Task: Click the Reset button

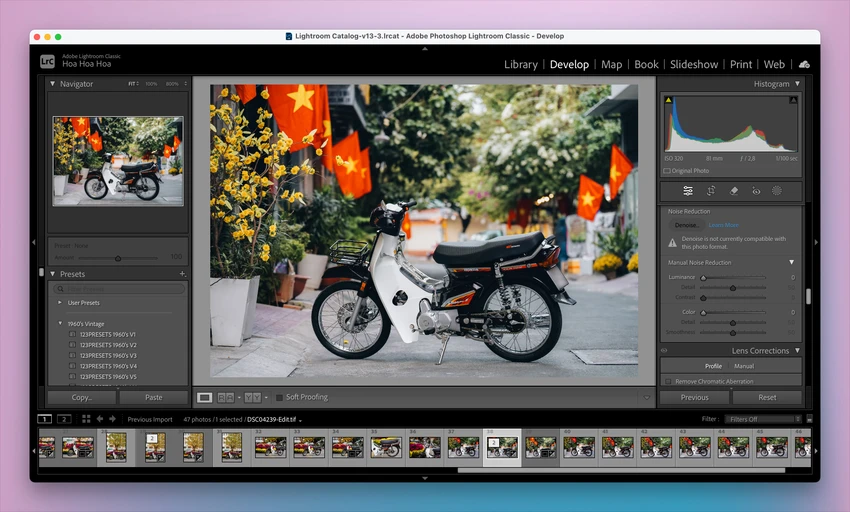Action: tap(767, 398)
